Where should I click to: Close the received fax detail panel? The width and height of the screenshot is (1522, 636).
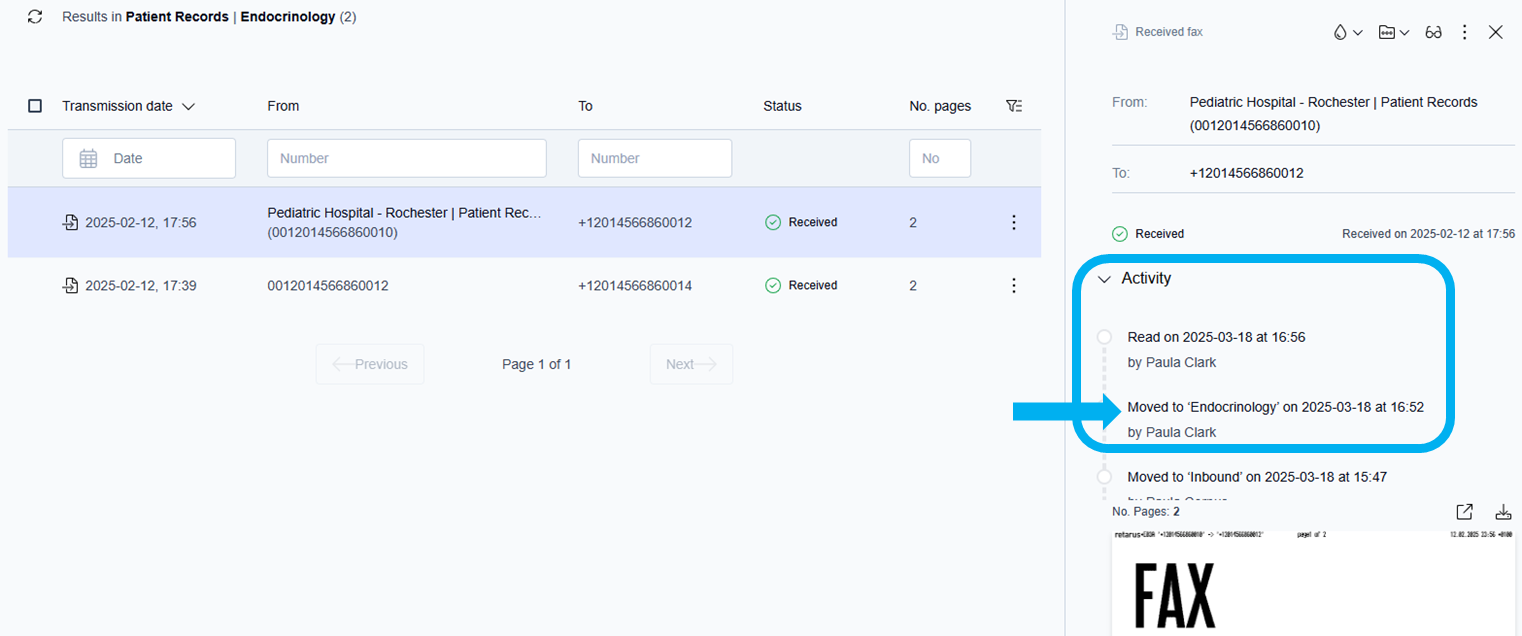tap(1496, 32)
